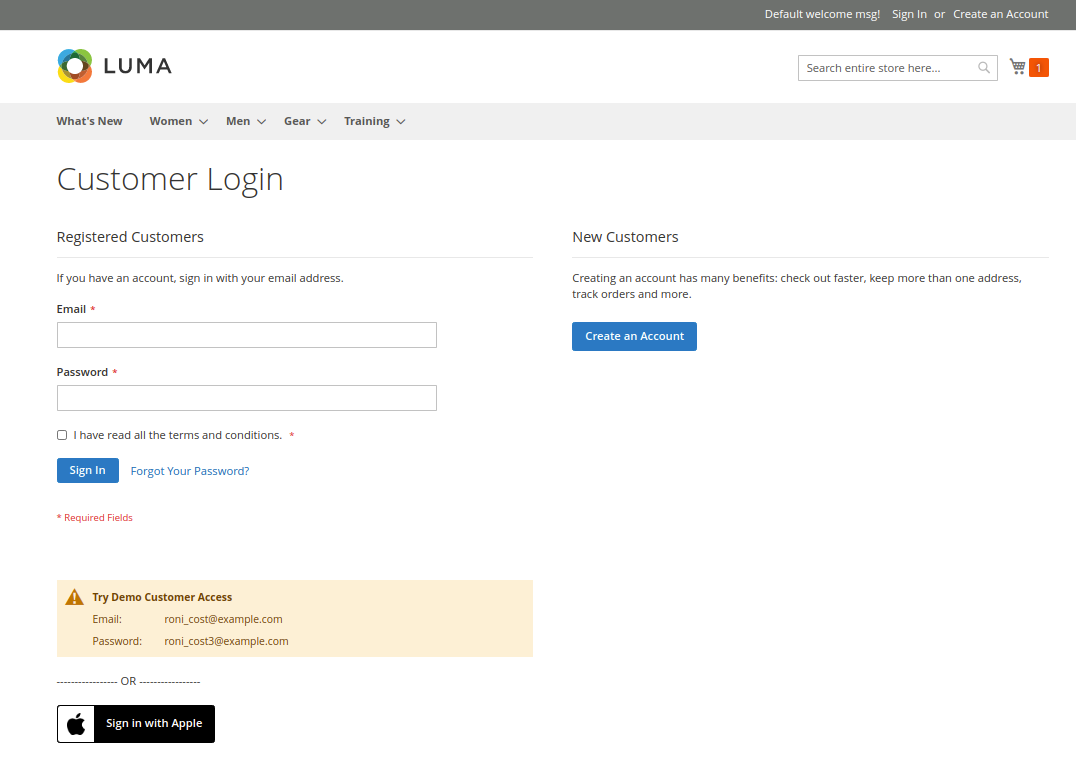Click inside the Email input field
This screenshot has width=1076, height=781.
[x=246, y=335]
